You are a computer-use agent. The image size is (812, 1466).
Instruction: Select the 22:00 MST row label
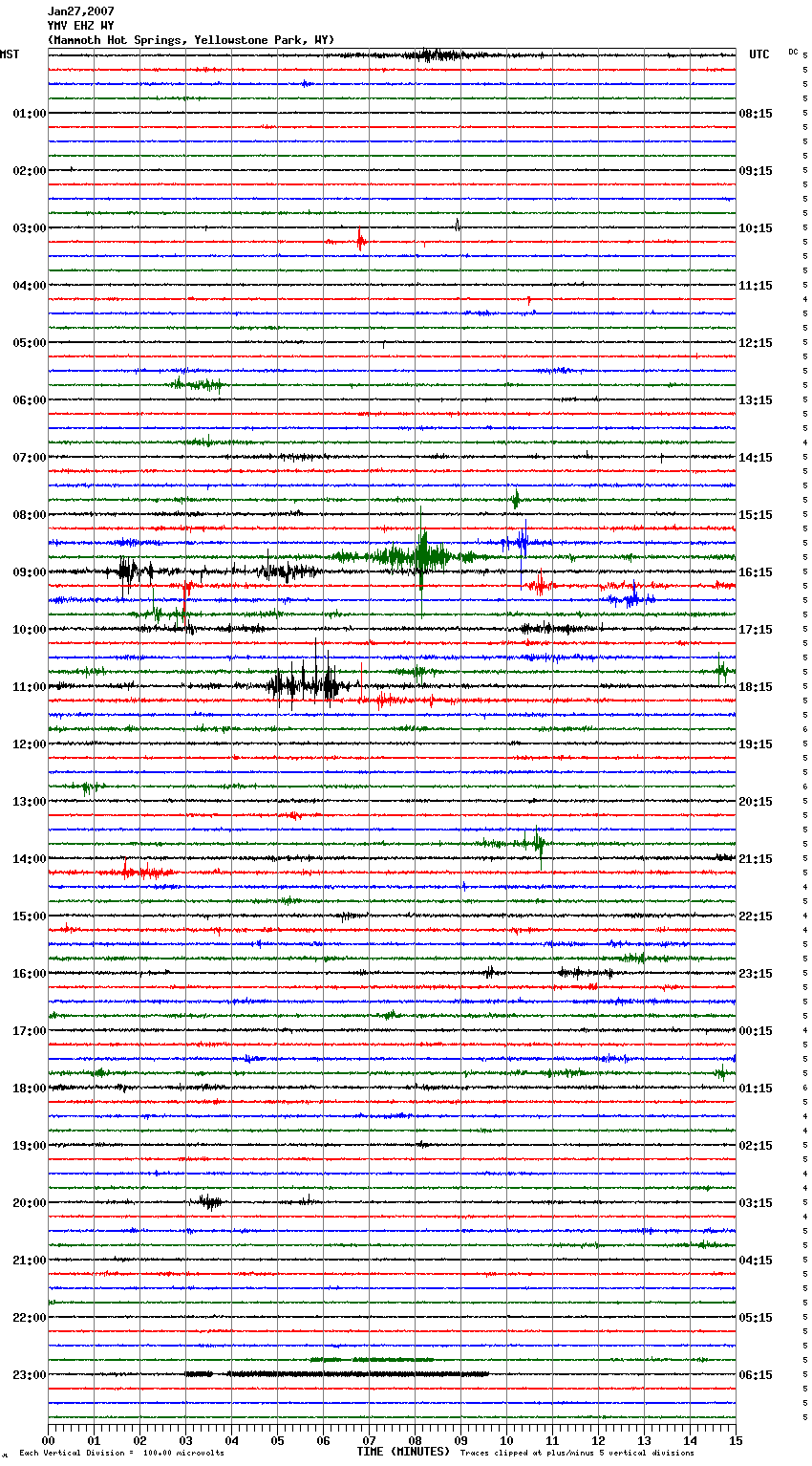click(30, 1318)
